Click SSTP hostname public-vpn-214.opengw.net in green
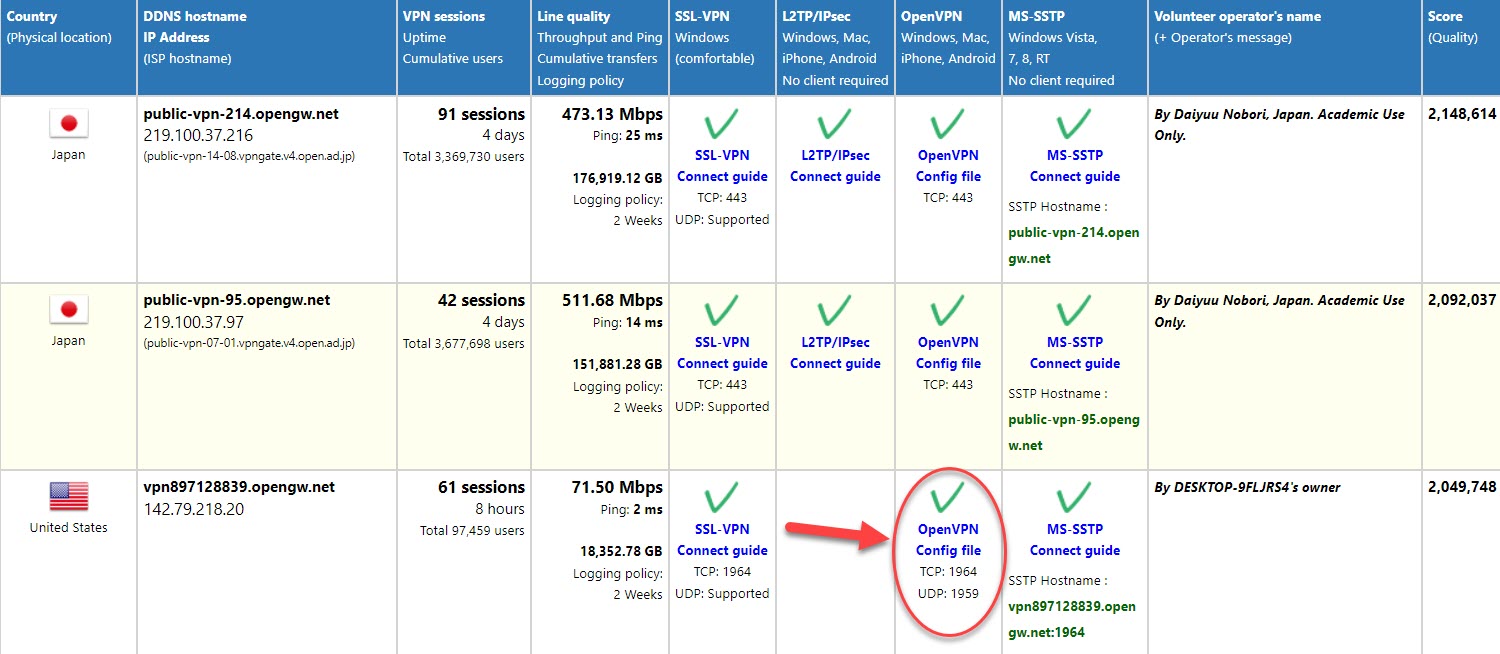The width and height of the screenshot is (1500, 654). [x=1074, y=245]
